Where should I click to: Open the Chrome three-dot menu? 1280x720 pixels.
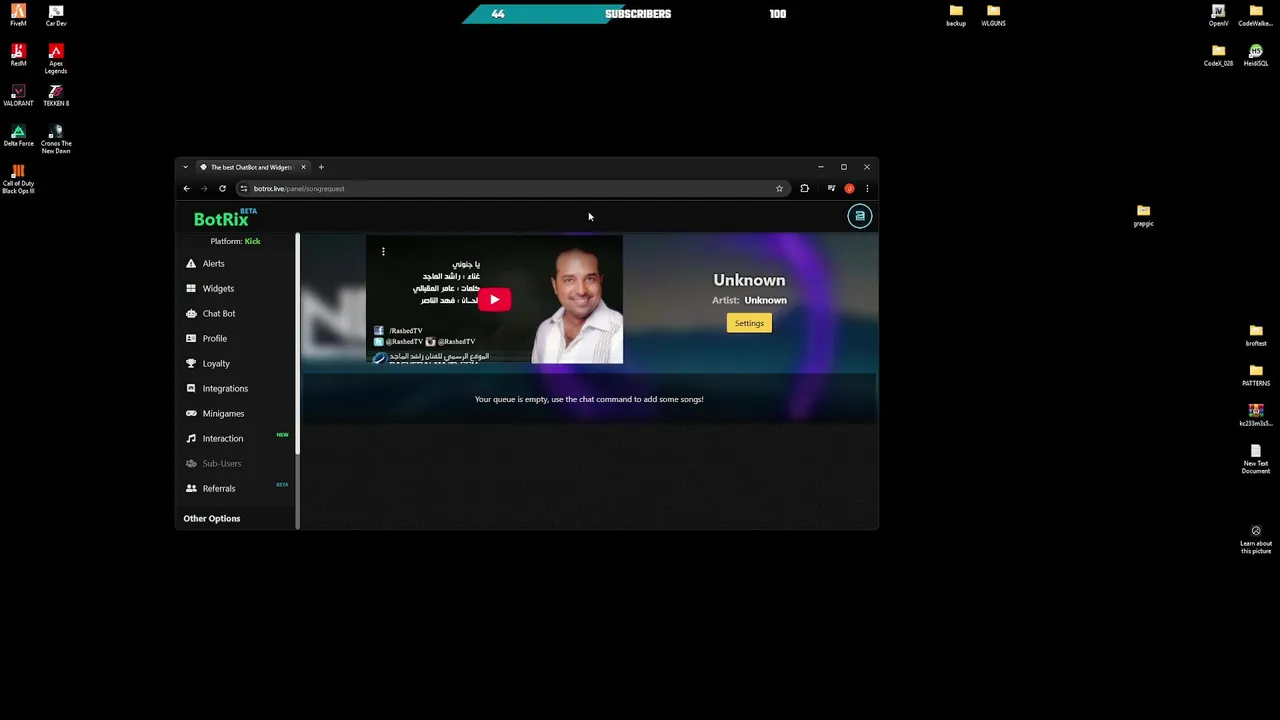point(867,188)
